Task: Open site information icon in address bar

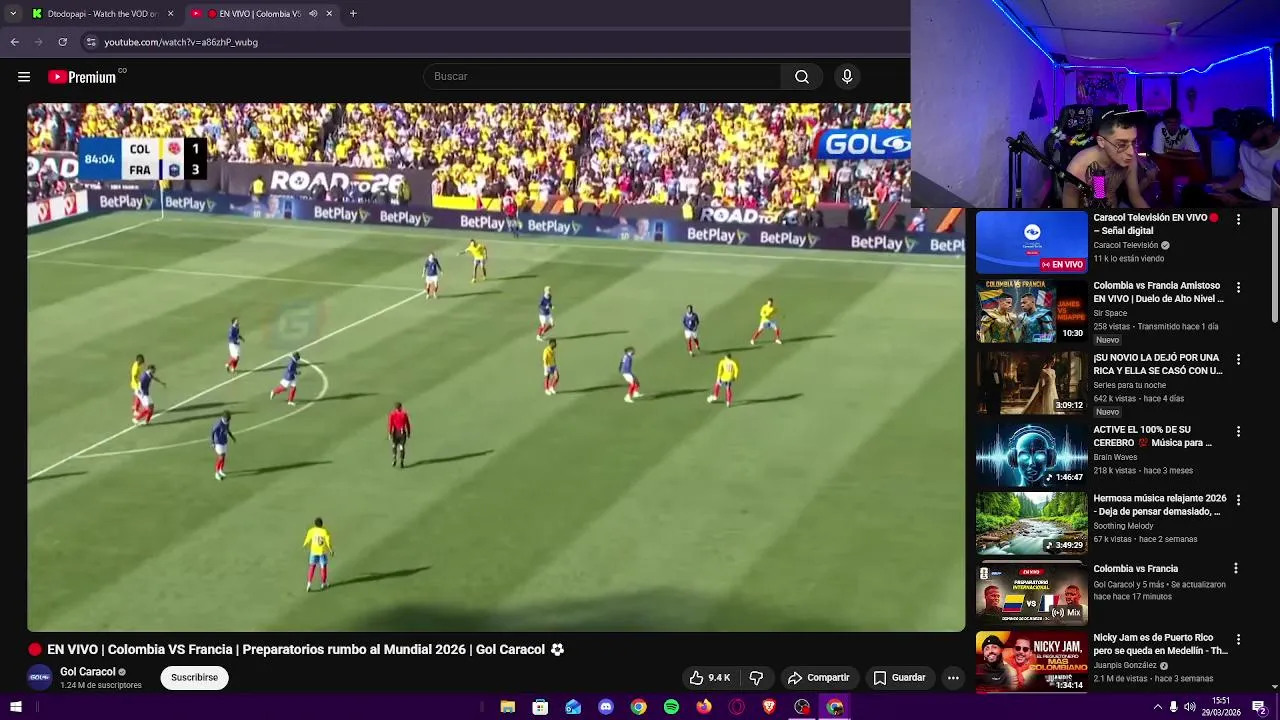Action: pos(91,42)
